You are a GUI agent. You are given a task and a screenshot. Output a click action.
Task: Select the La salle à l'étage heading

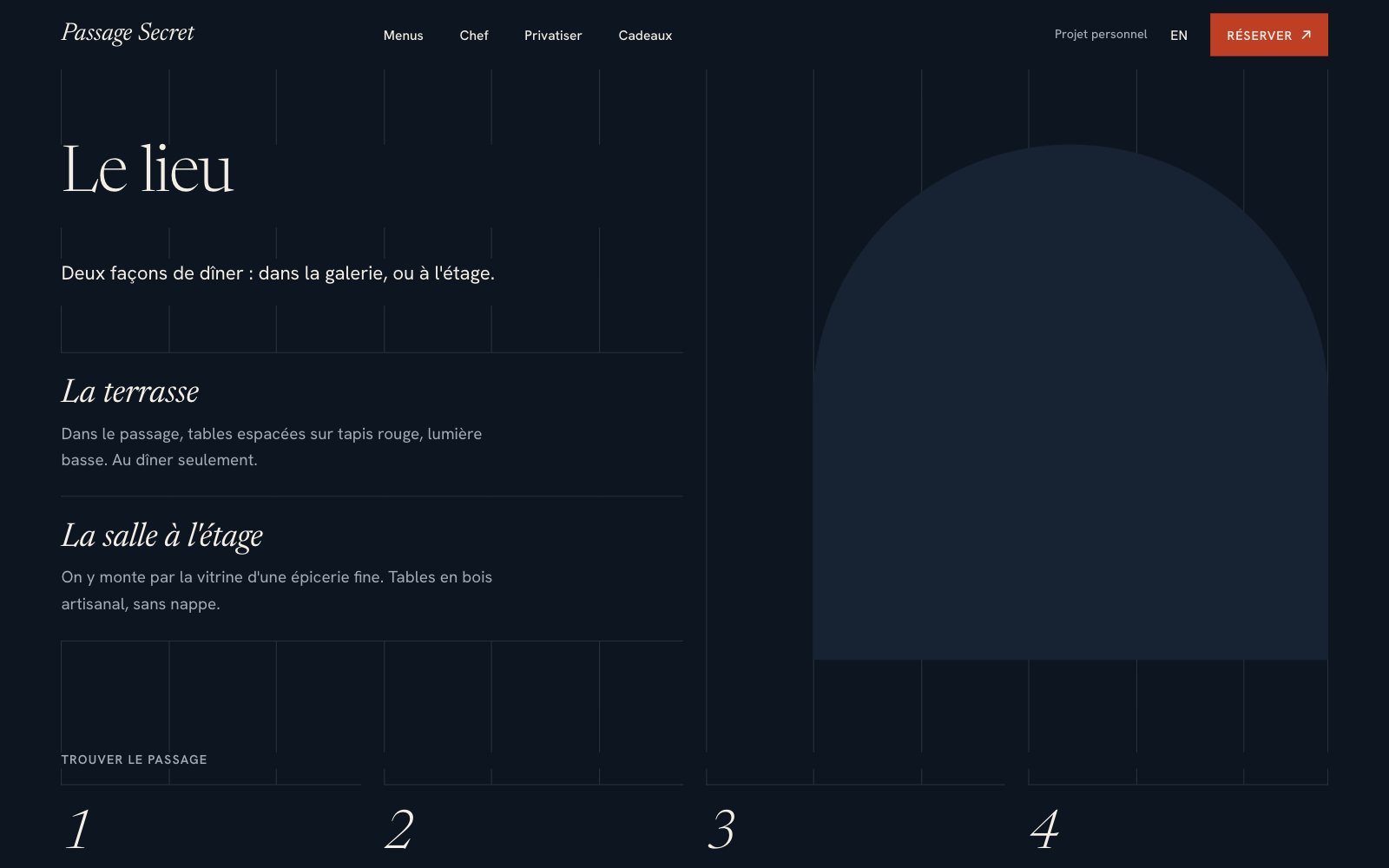161,536
